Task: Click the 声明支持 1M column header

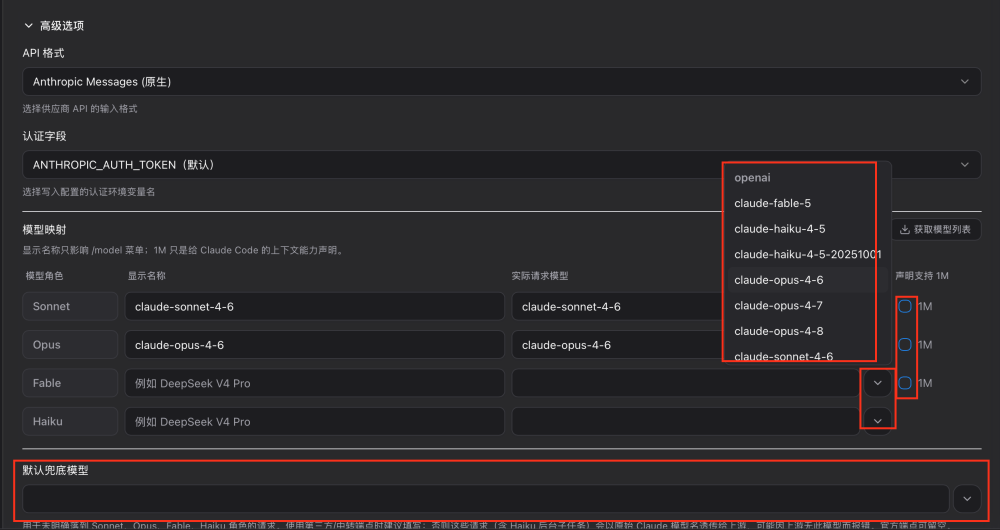Action: (922, 276)
